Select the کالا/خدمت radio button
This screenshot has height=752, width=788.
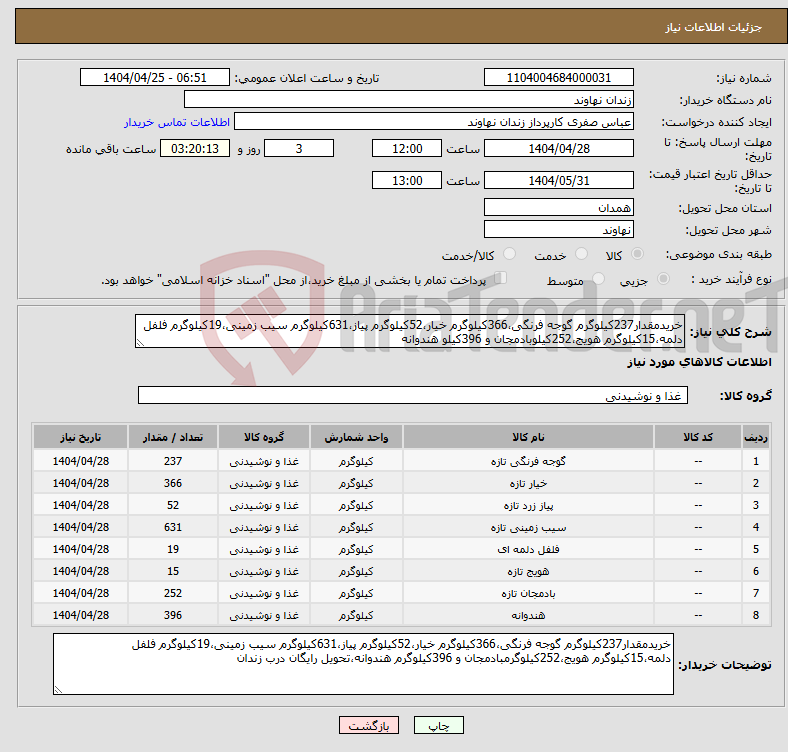[x=510, y=254]
